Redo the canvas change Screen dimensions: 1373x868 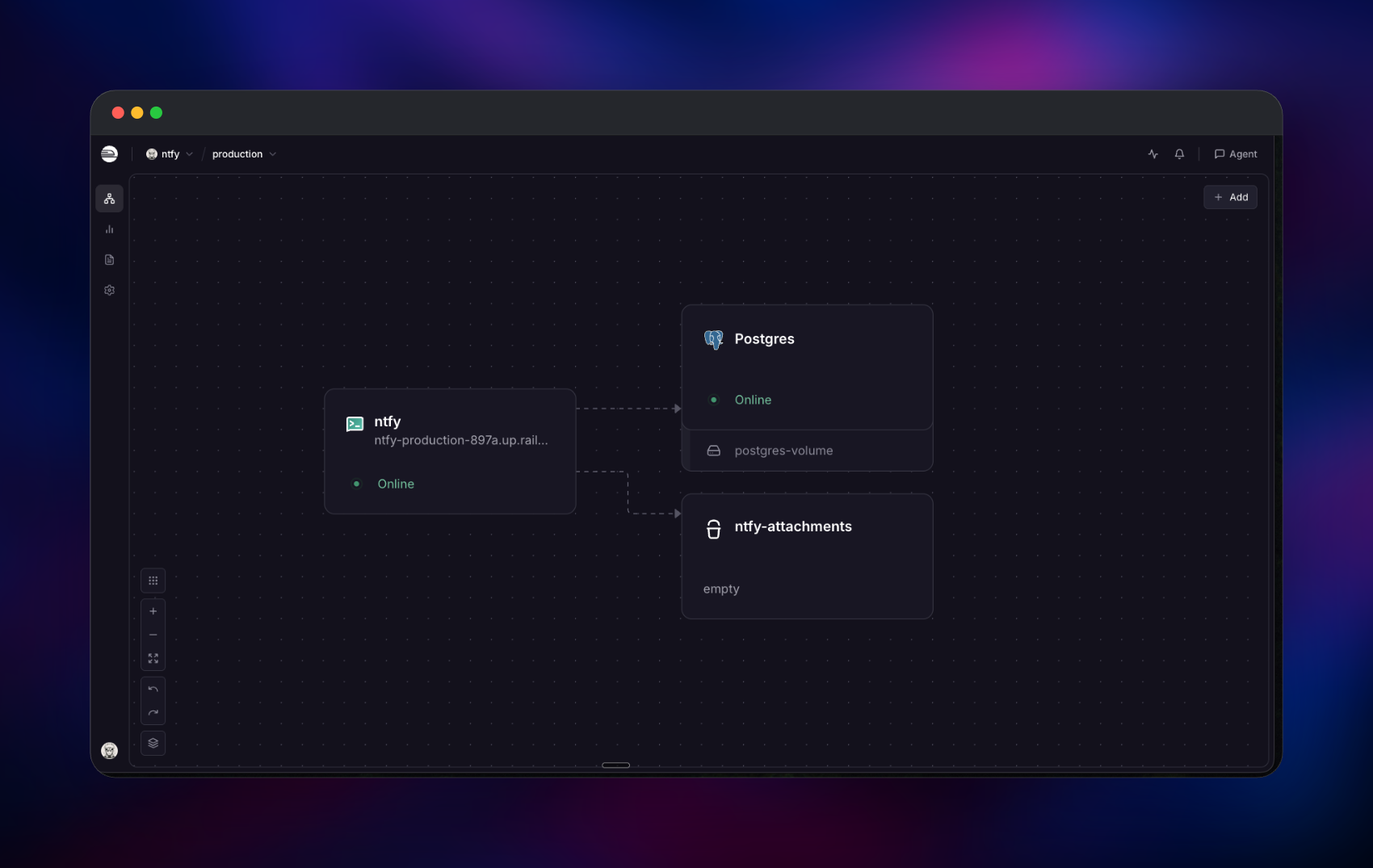(153, 712)
